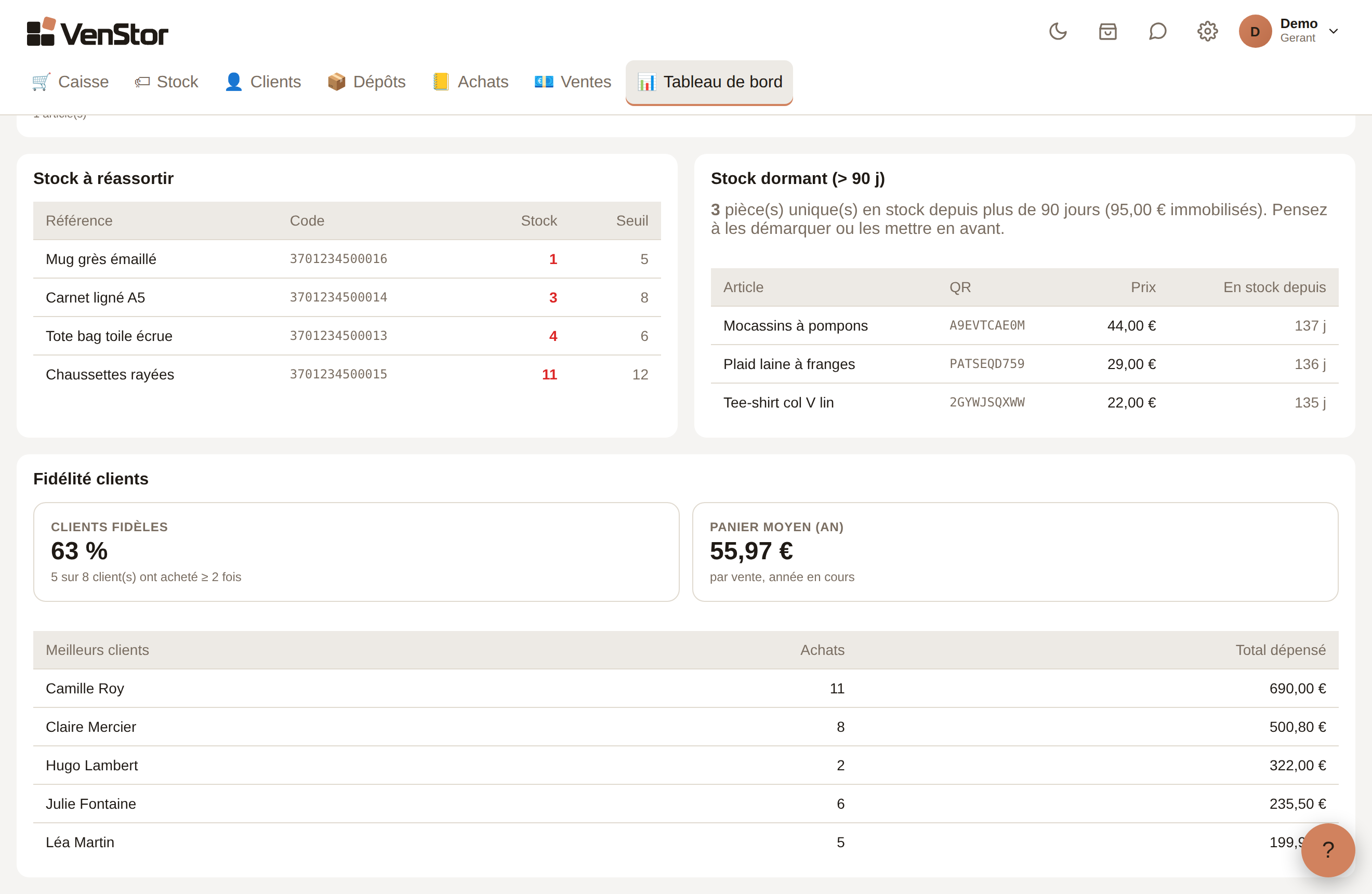
Task: Click the Meilleurs clients column header
Action: pos(97,650)
